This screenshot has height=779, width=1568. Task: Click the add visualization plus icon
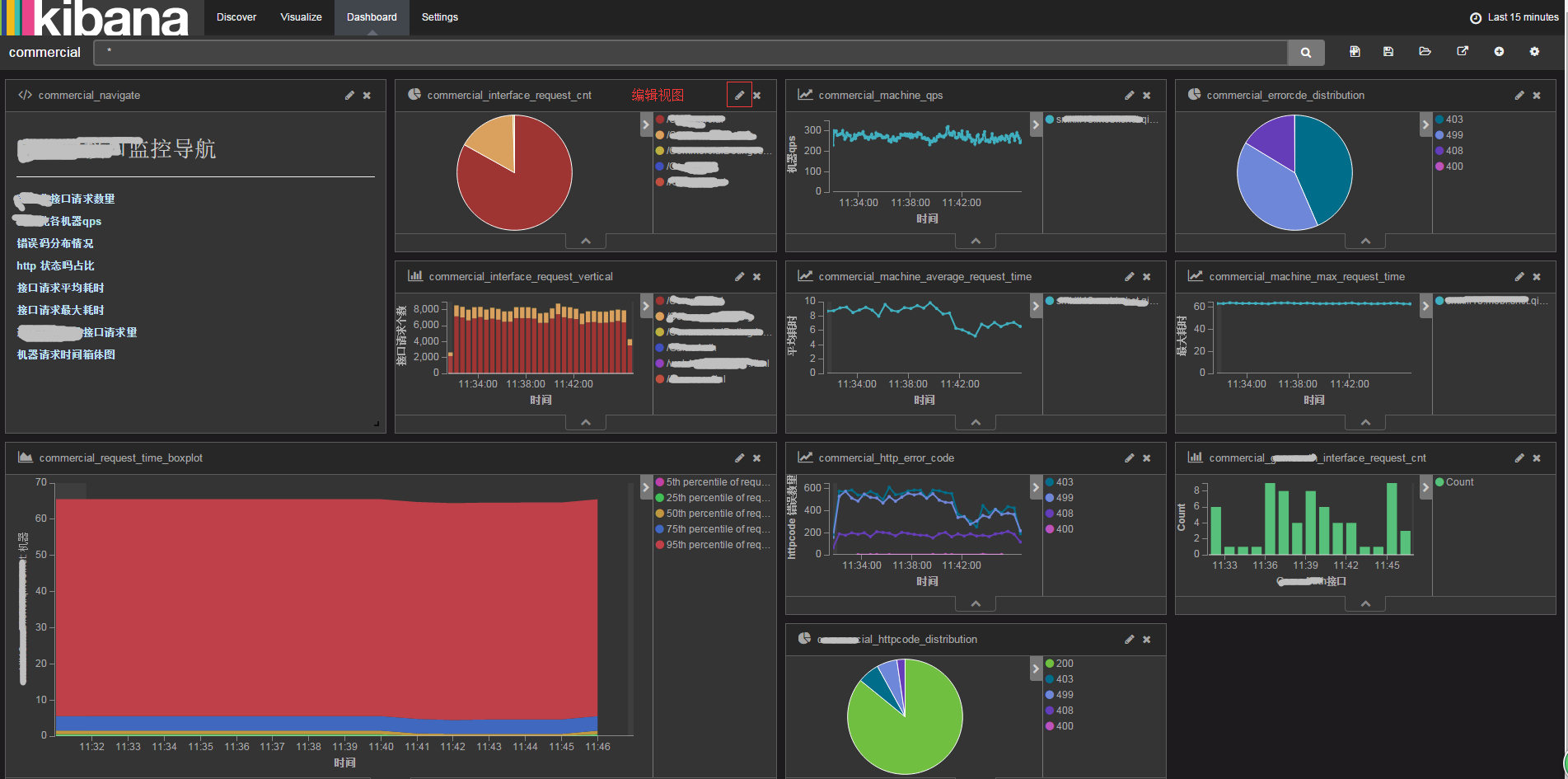[x=1499, y=51]
